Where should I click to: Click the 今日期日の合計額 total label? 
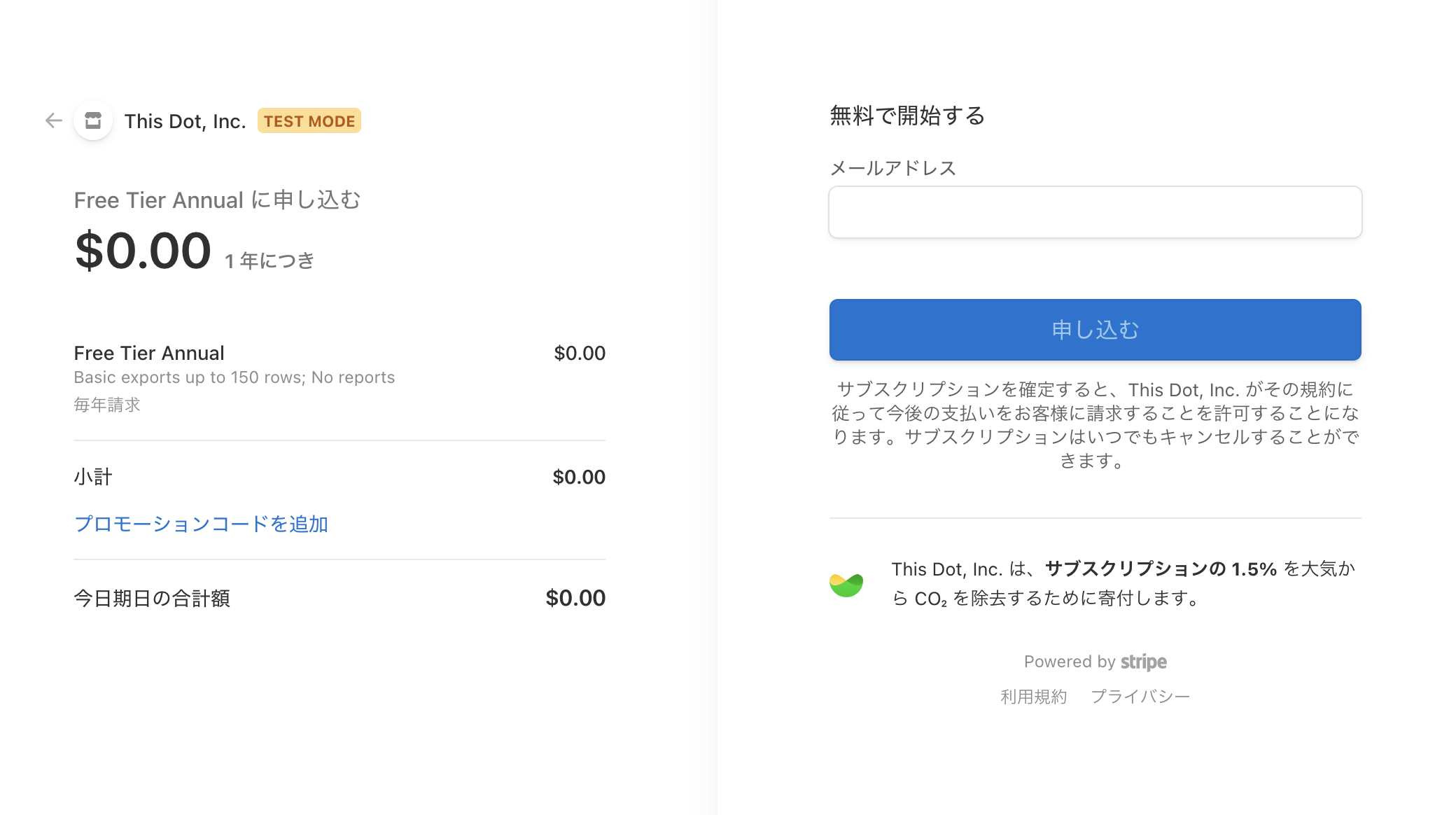[152, 599]
